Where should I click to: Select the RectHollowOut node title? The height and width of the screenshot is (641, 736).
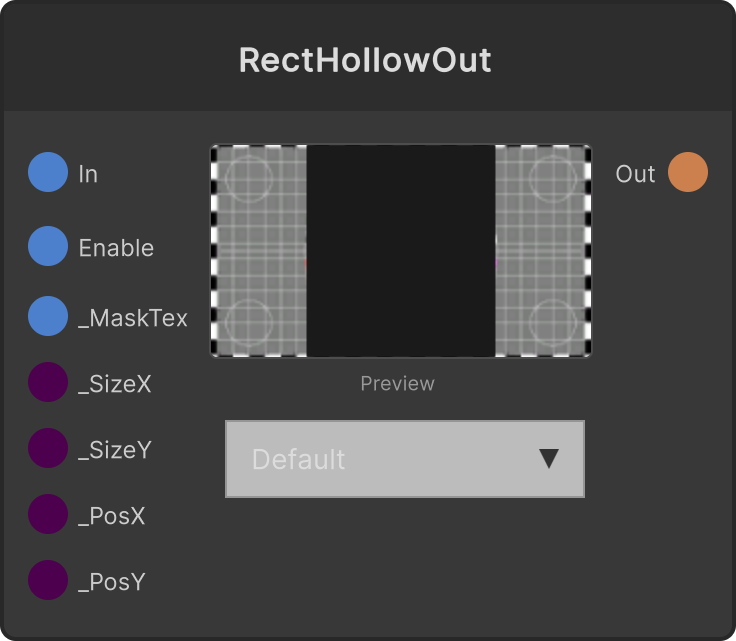(x=365, y=60)
